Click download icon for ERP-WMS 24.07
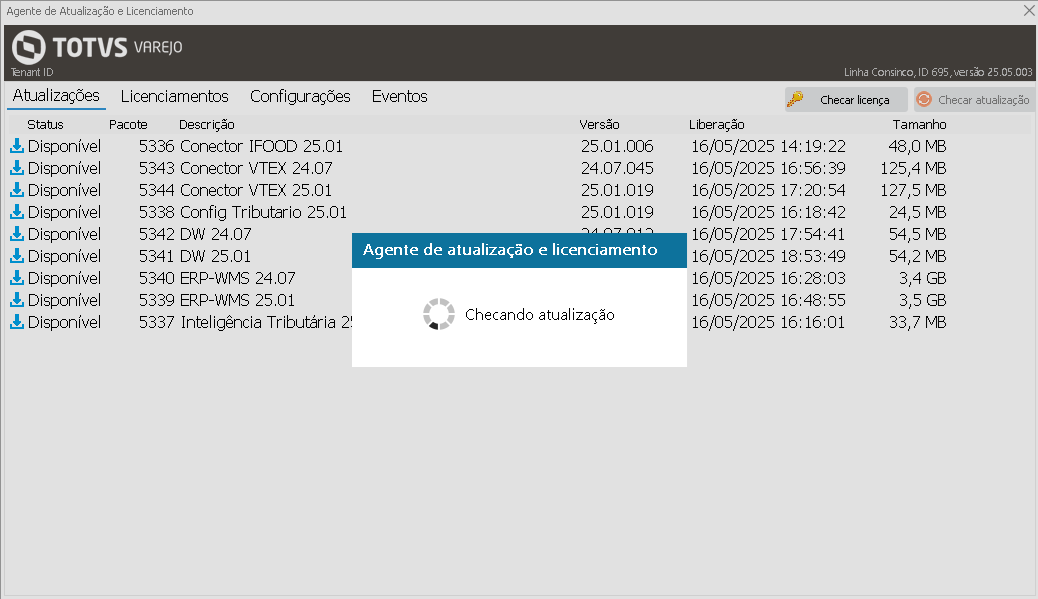The image size is (1038, 599). [x=17, y=277]
